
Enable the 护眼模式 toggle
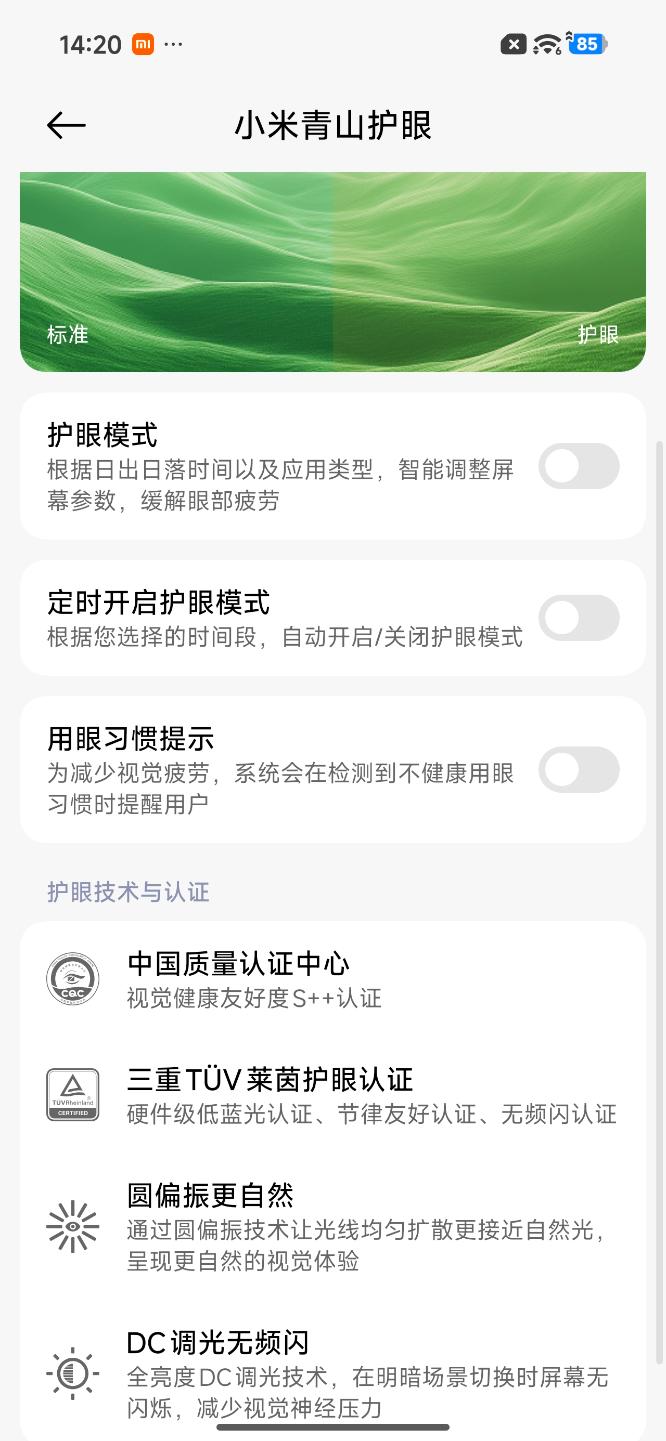click(x=579, y=467)
